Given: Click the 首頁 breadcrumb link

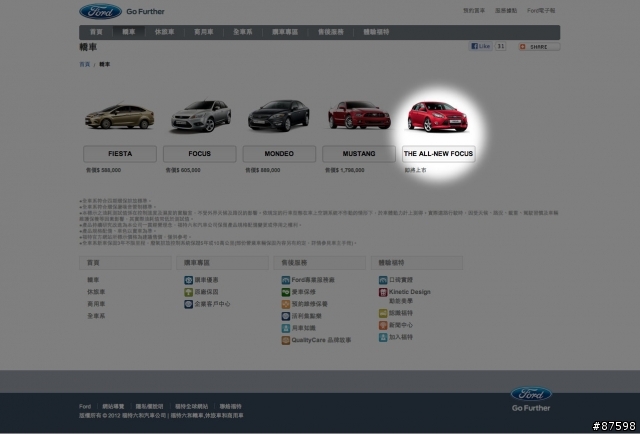Looking at the screenshot, I should (x=84, y=65).
